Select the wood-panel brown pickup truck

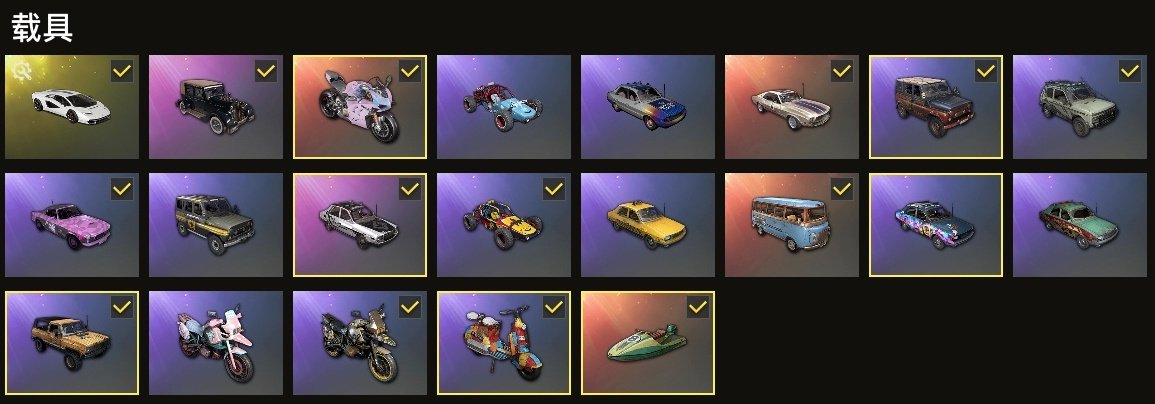(71, 343)
